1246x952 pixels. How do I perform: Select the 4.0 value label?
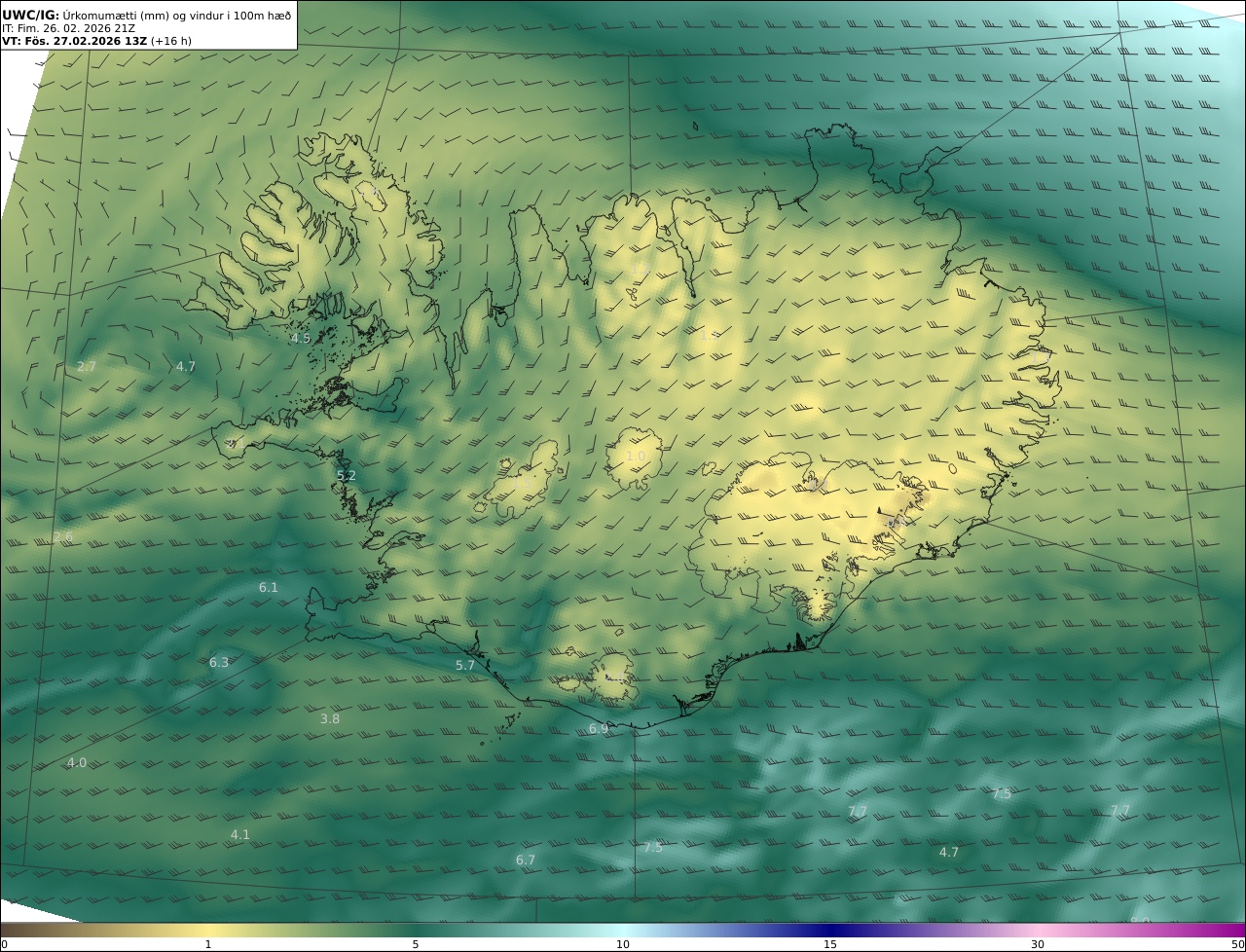coord(77,763)
